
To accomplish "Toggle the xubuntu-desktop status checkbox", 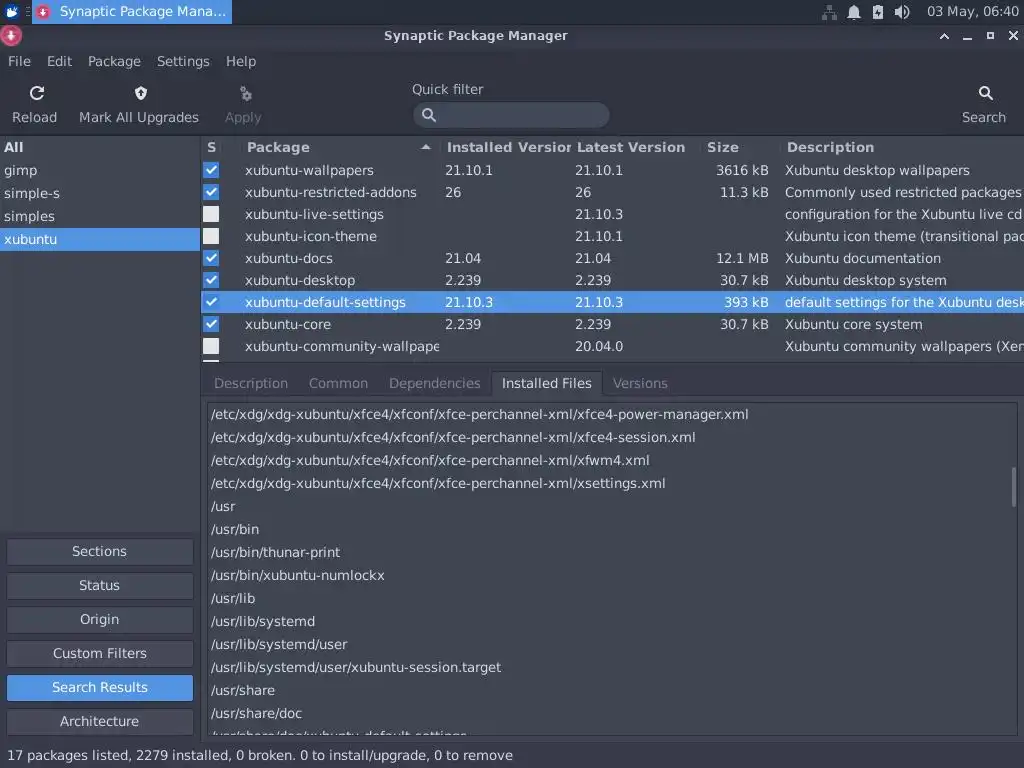I will tap(211, 280).
